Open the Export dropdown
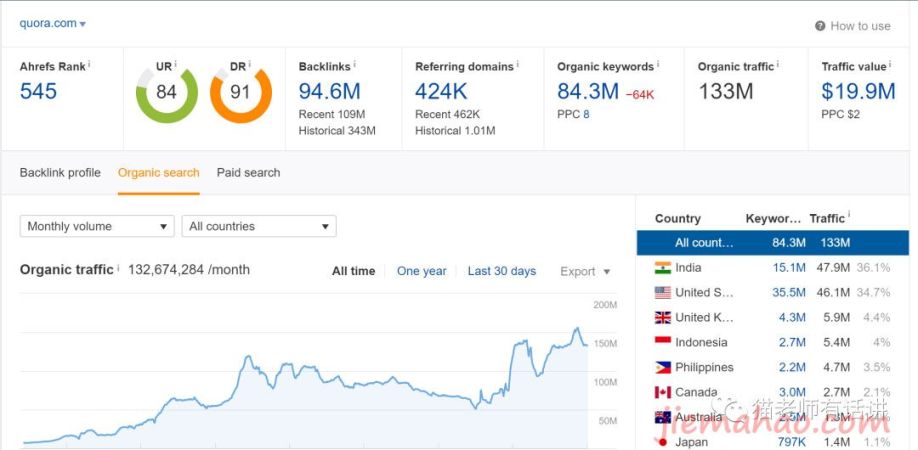Image resolution: width=918 pixels, height=450 pixels. tap(585, 272)
